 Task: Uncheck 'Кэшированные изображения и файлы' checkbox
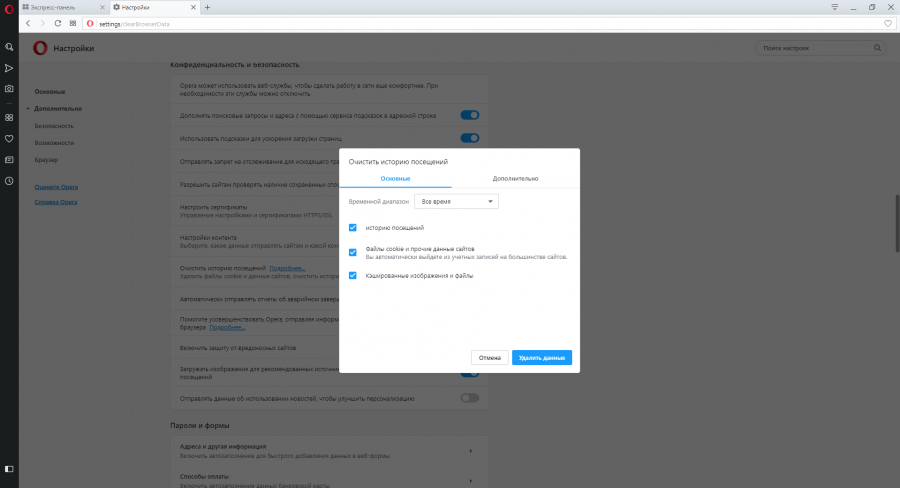point(353,275)
